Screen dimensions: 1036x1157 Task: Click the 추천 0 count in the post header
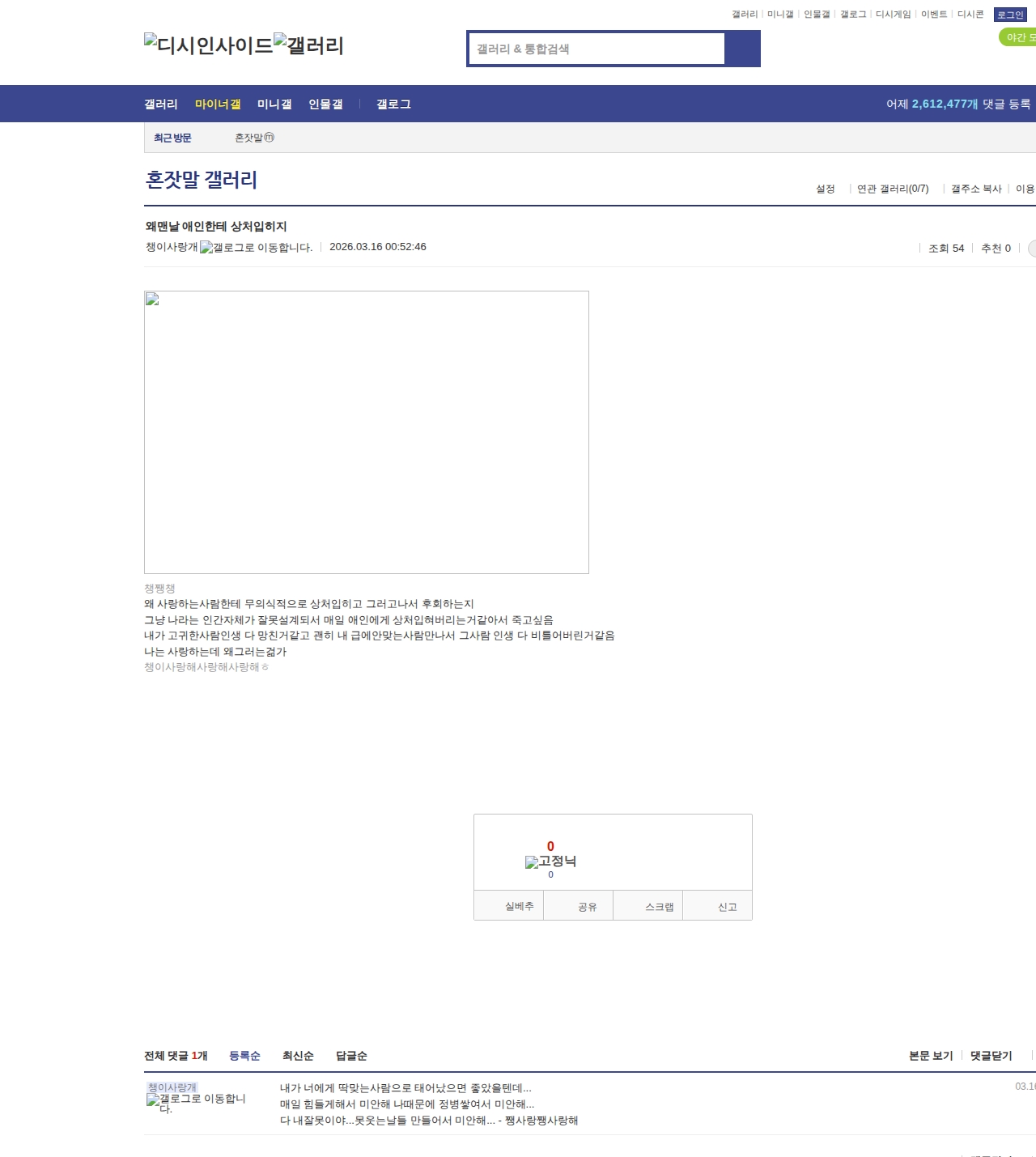(x=996, y=249)
